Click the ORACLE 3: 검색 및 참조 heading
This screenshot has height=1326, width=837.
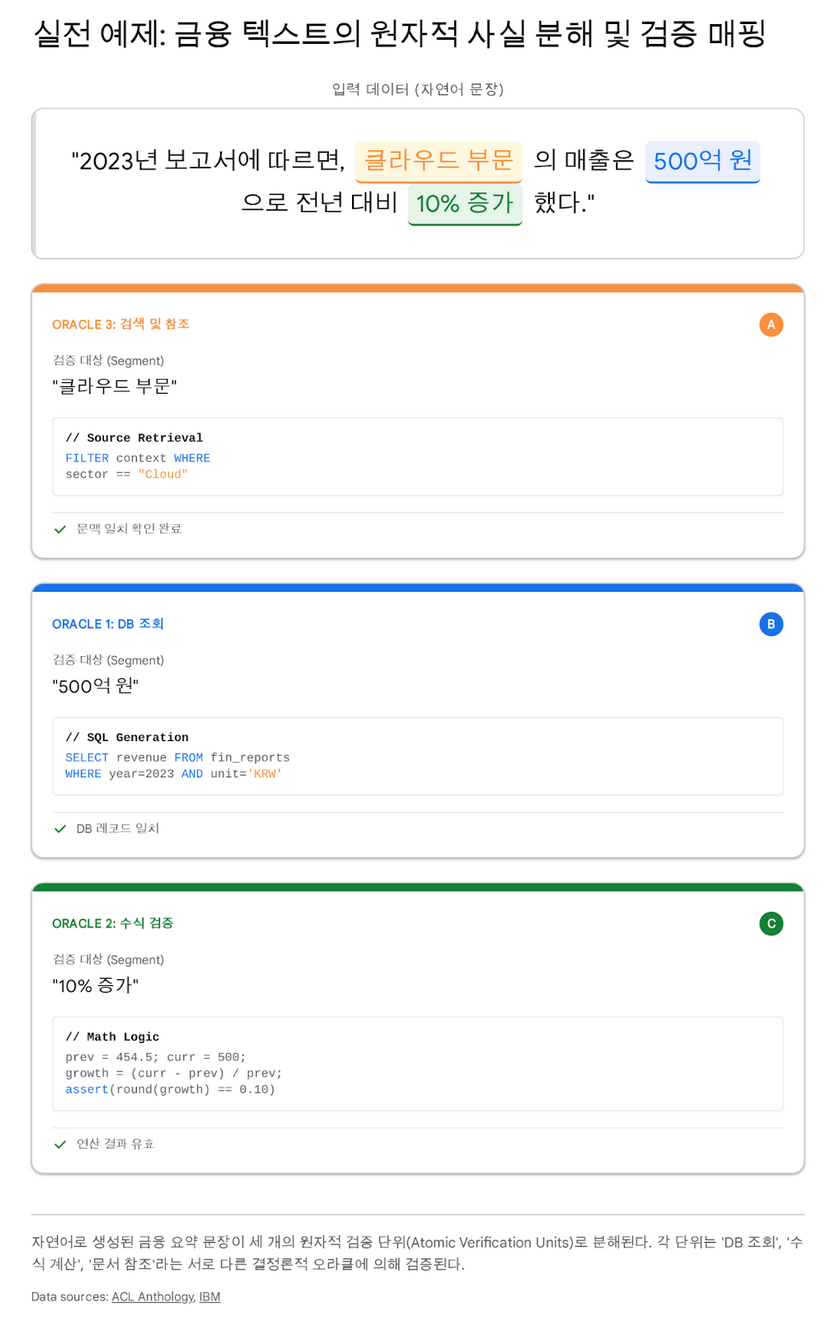click(x=121, y=324)
